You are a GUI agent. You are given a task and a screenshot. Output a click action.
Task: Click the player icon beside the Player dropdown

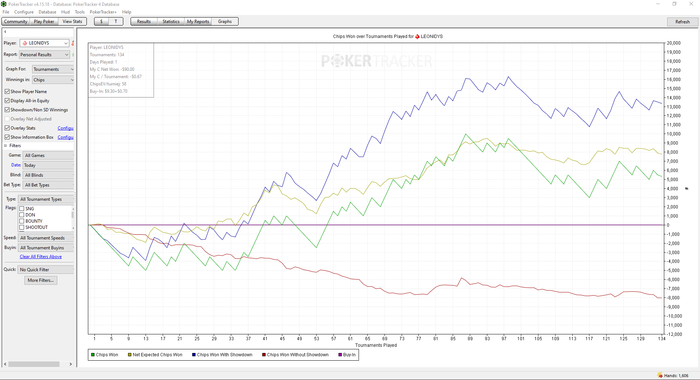[x=73, y=43]
